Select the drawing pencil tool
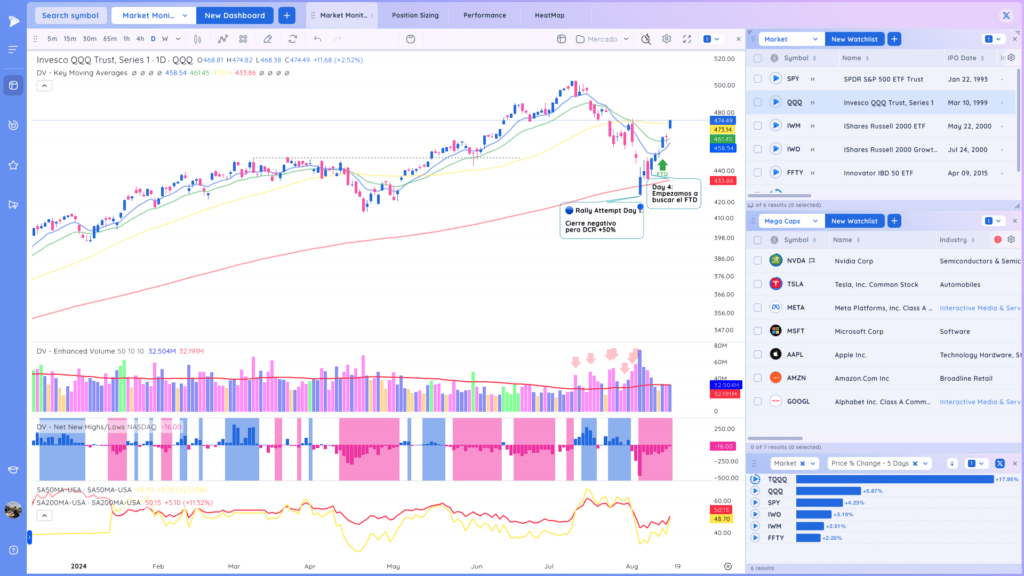1024x576 pixels. [268, 39]
